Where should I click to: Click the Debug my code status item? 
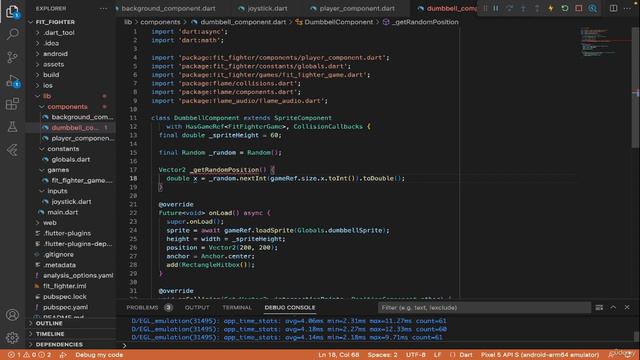point(99,355)
